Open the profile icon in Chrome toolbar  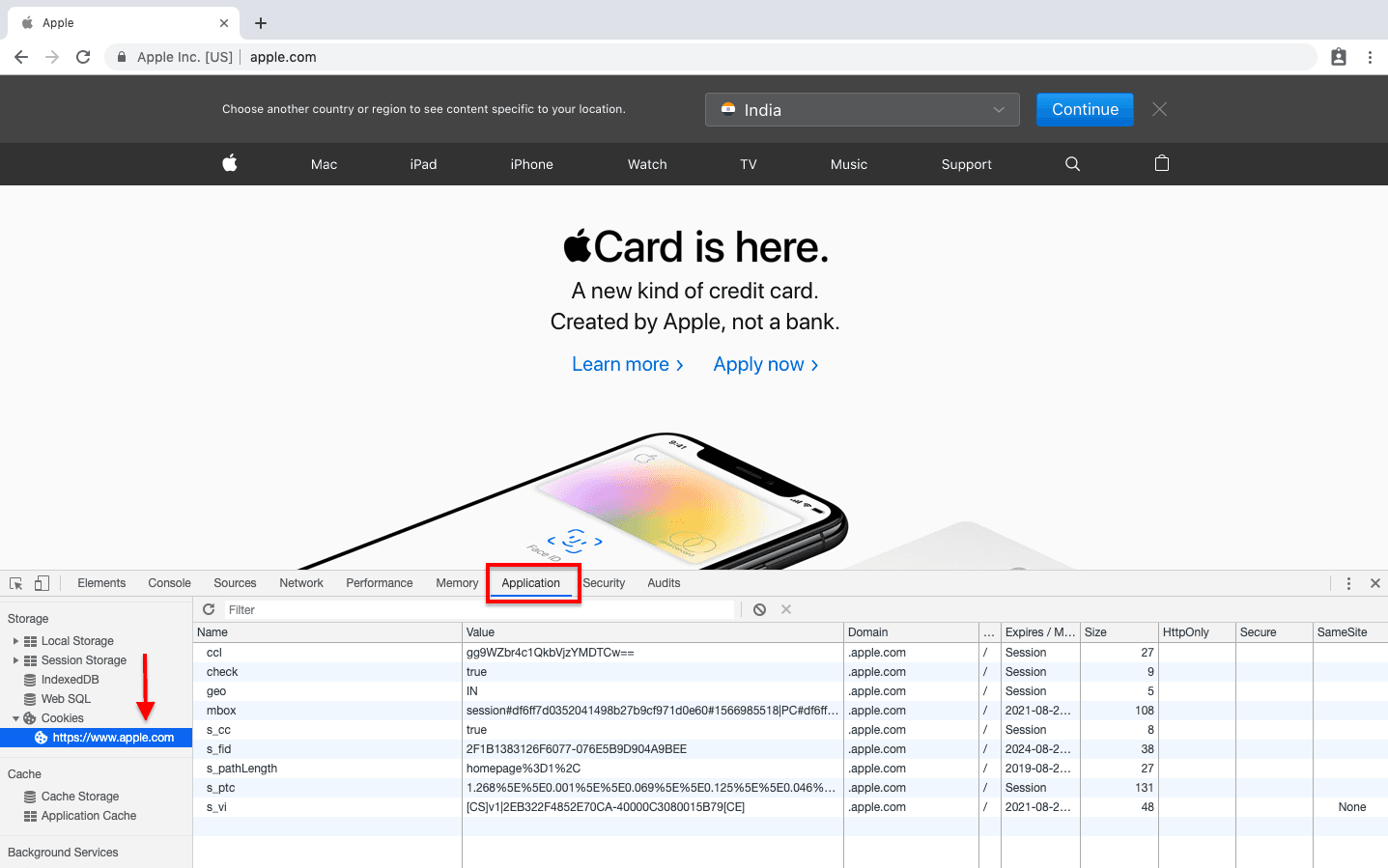[1339, 57]
